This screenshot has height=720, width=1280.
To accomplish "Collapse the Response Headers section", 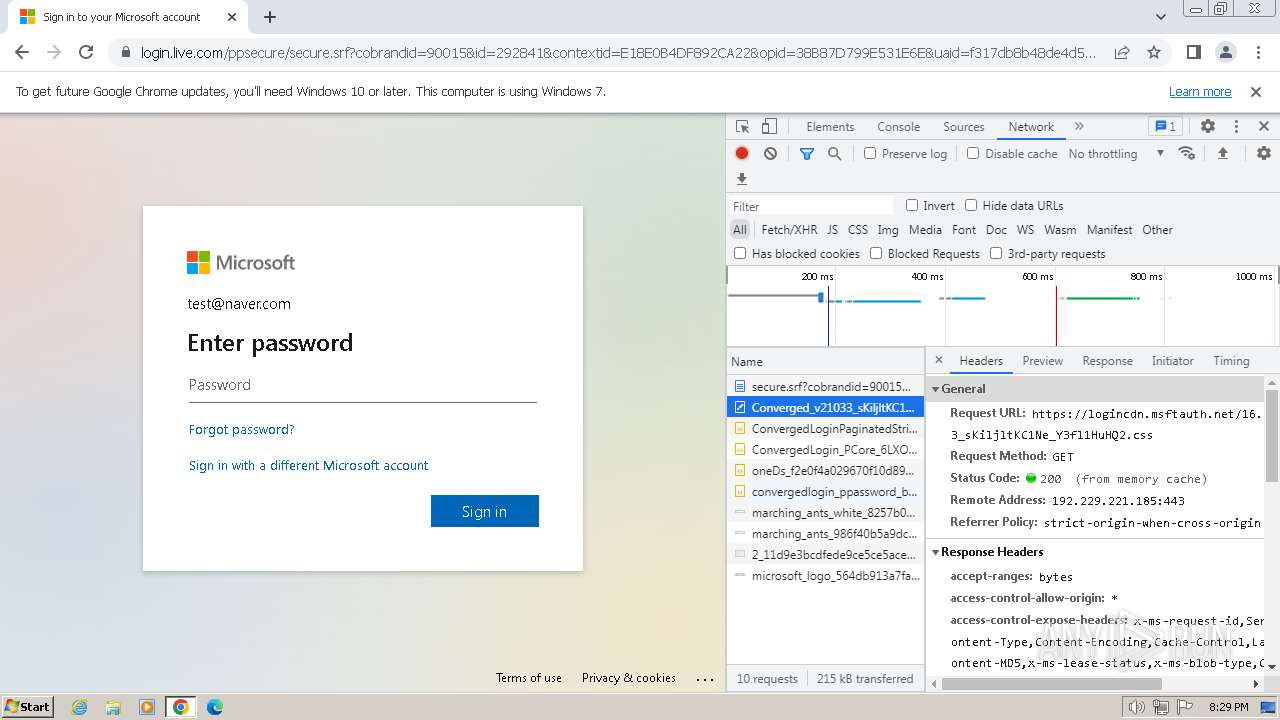I will pyautogui.click(x=936, y=552).
